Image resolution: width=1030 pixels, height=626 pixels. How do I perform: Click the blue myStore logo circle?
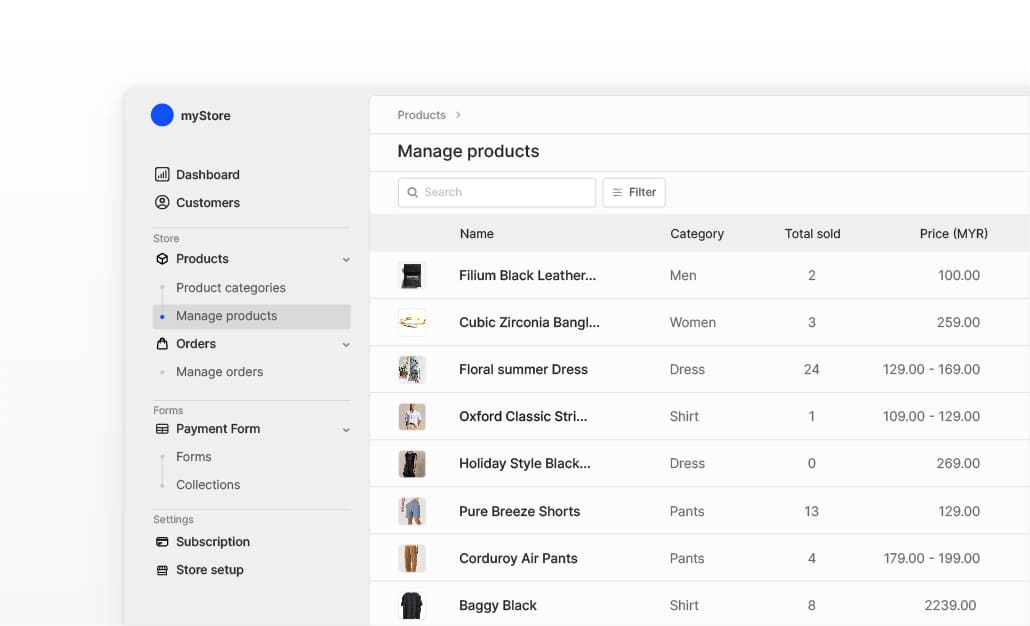coord(162,115)
